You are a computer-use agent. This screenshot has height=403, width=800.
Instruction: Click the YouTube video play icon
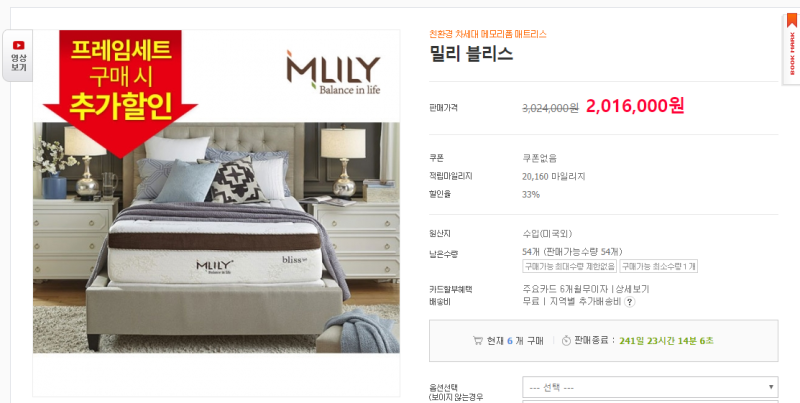coord(18,45)
